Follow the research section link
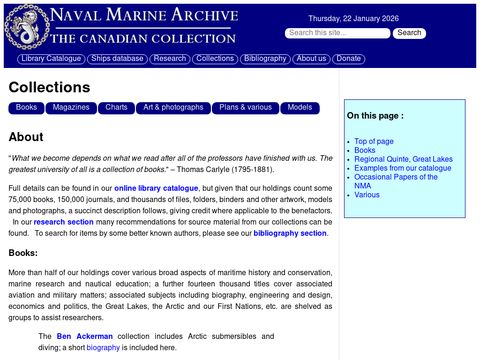 click(64, 222)
